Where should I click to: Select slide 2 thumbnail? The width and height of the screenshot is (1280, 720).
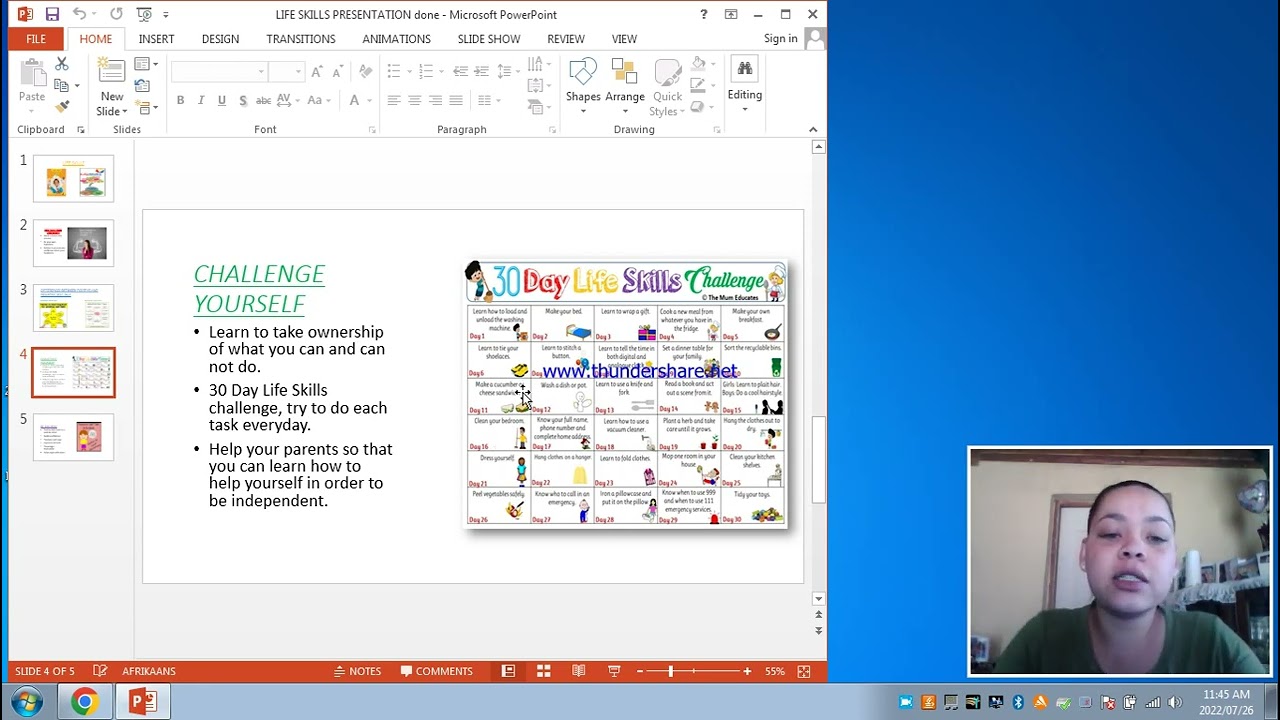73,243
